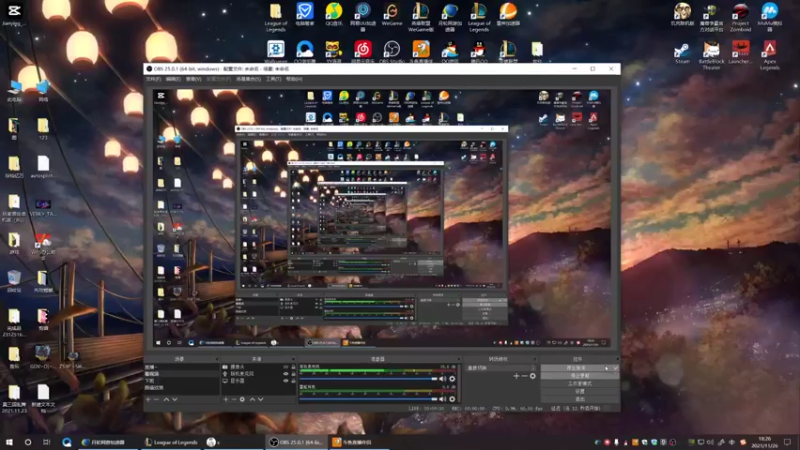Add a new scene in OBS Scenes panel
This screenshot has height=450, width=800.
click(x=148, y=399)
